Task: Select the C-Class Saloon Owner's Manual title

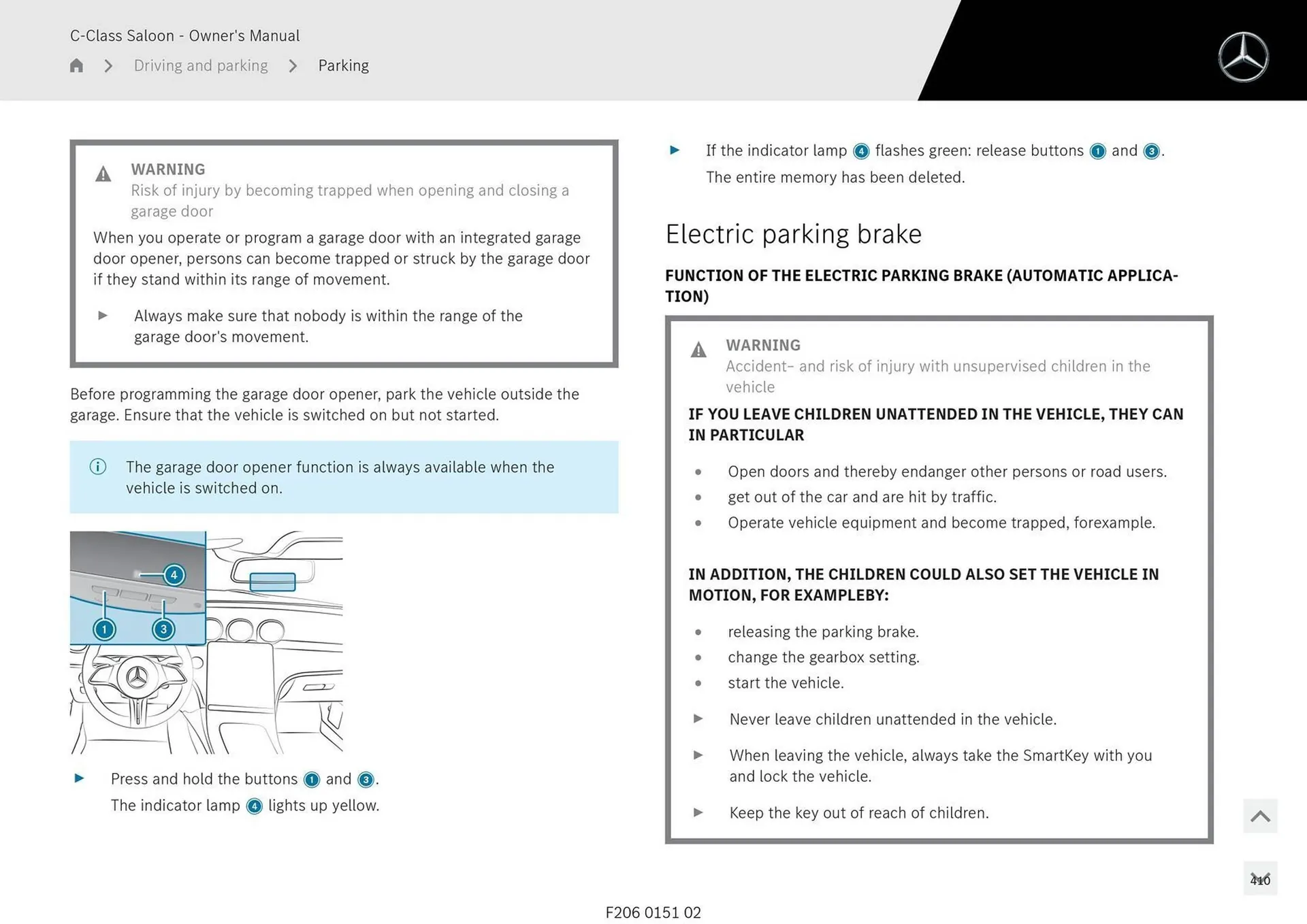Action: coord(184,35)
